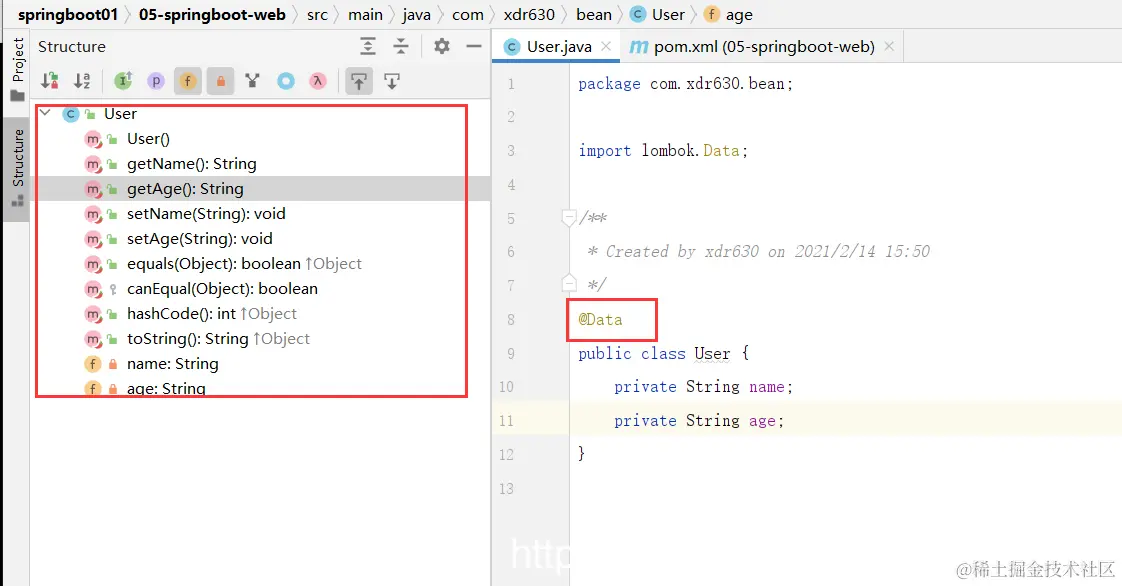
Task: Close the pom.xml tab
Action: [x=889, y=46]
